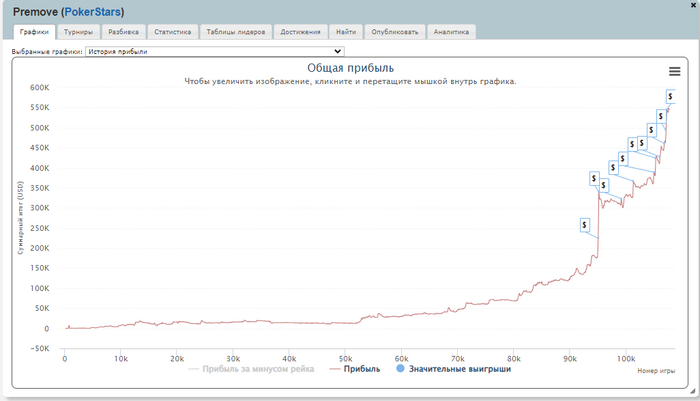Click the 600K y-axis label
This screenshot has width=700, height=401.
[x=40, y=88]
